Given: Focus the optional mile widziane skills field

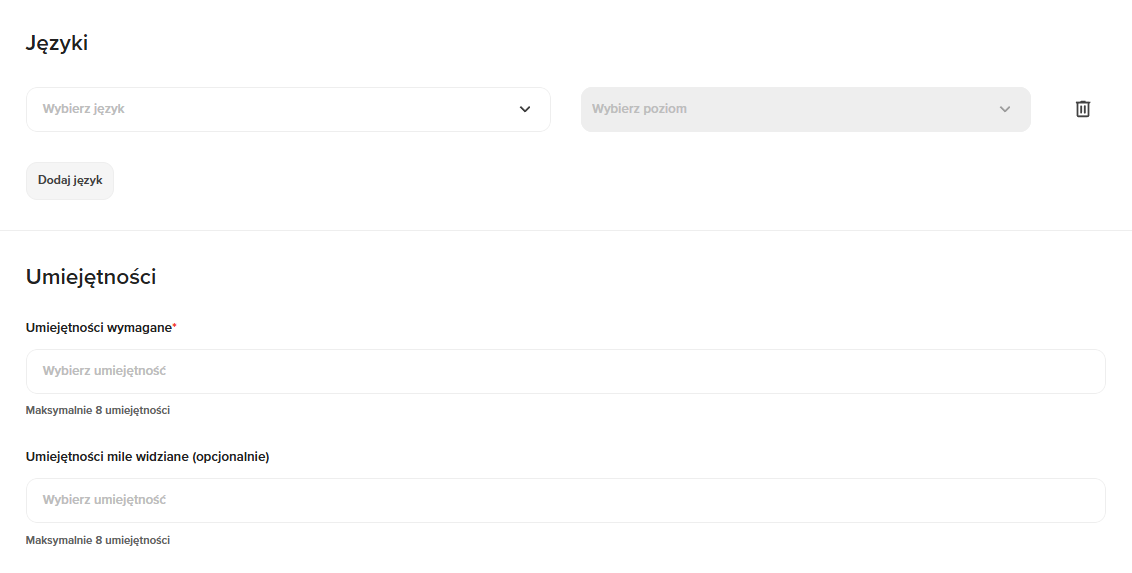Looking at the screenshot, I should [565, 500].
